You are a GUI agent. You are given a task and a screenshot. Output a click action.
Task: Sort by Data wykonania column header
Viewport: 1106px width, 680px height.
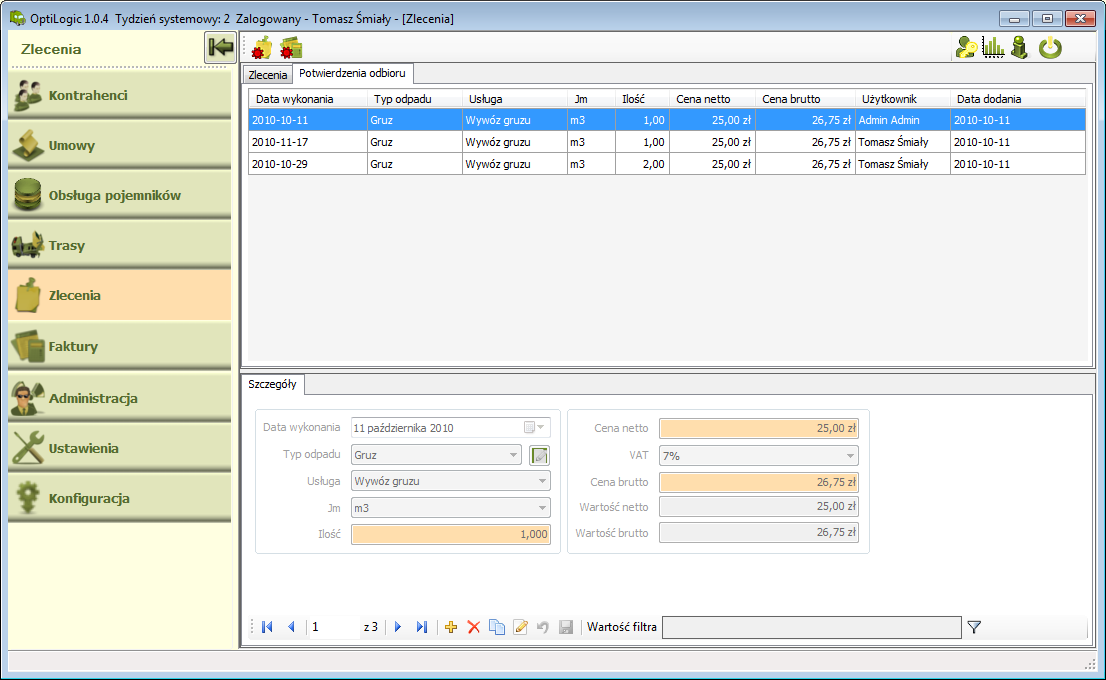[308, 99]
